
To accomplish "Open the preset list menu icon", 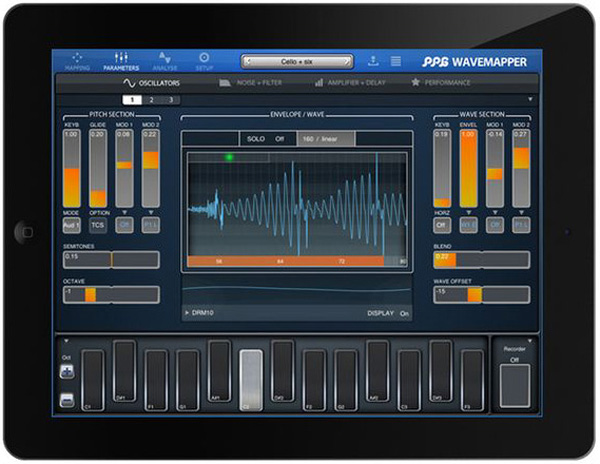I will click(x=396, y=61).
